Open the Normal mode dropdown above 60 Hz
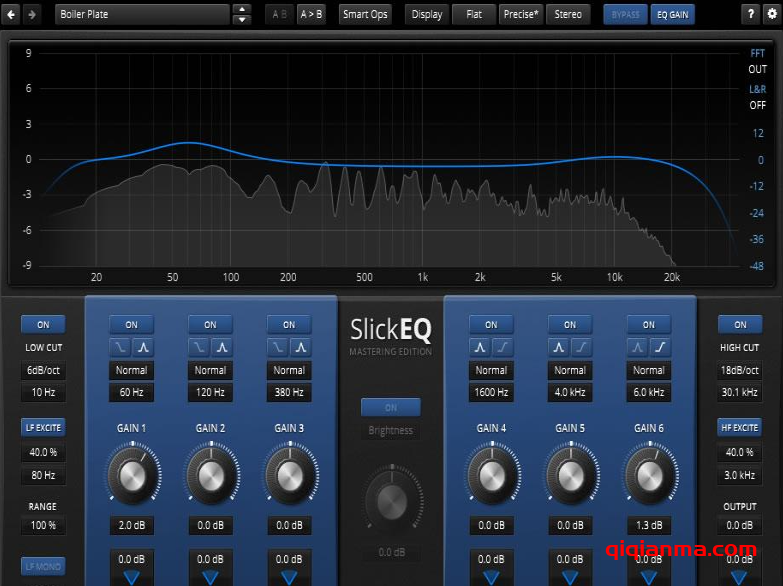The width and height of the screenshot is (783, 586). (131, 370)
